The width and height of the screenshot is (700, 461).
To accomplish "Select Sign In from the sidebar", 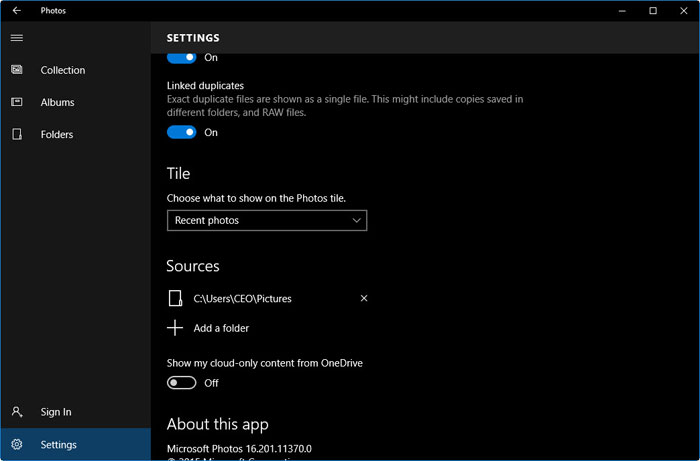I will [55, 412].
